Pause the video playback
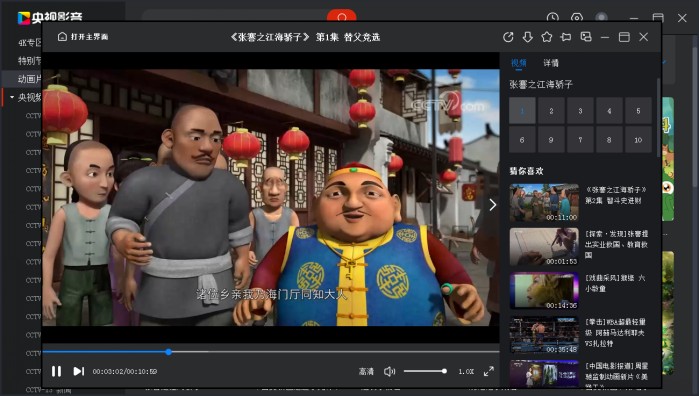This screenshot has width=699, height=396. (x=56, y=371)
